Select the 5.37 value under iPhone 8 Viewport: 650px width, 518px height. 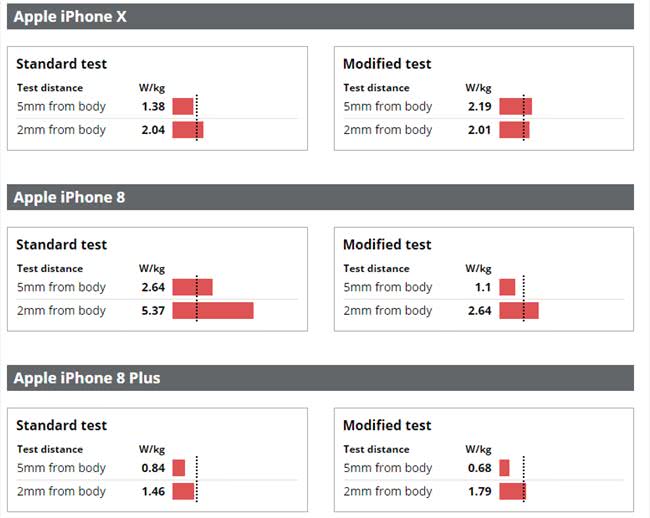pyautogui.click(x=153, y=311)
